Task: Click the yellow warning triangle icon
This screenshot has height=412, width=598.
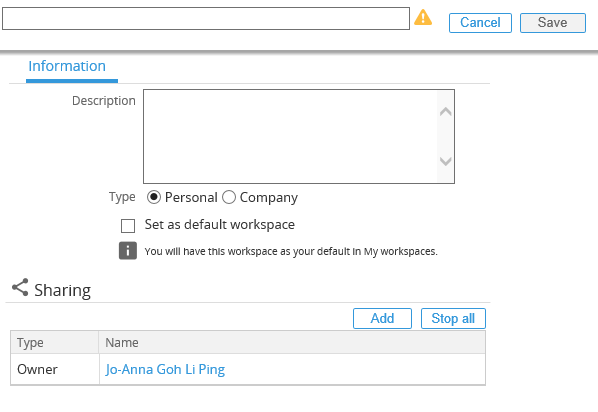Action: click(423, 18)
